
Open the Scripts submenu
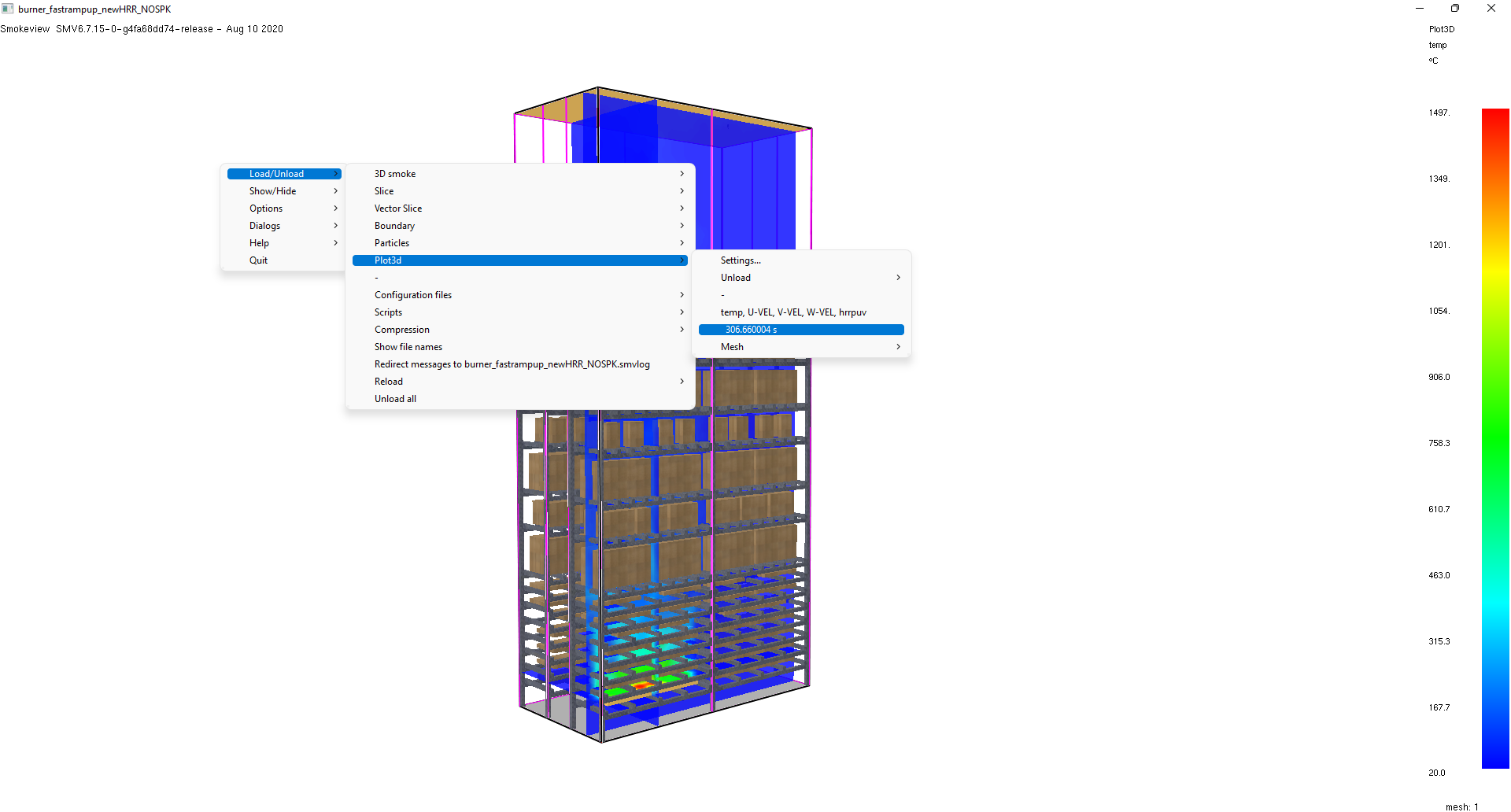pos(388,312)
